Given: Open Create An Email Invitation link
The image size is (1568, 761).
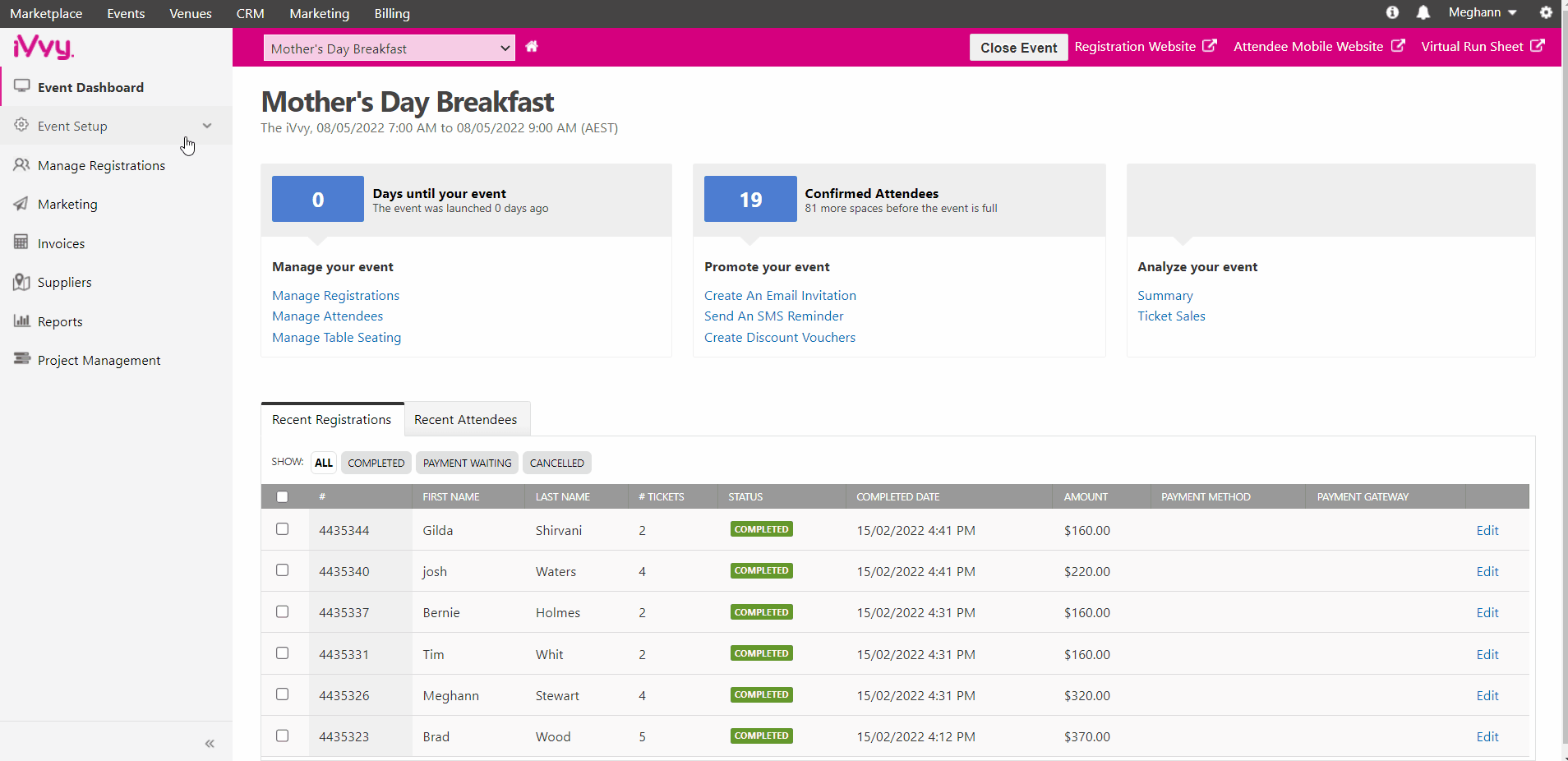Looking at the screenshot, I should click(780, 295).
